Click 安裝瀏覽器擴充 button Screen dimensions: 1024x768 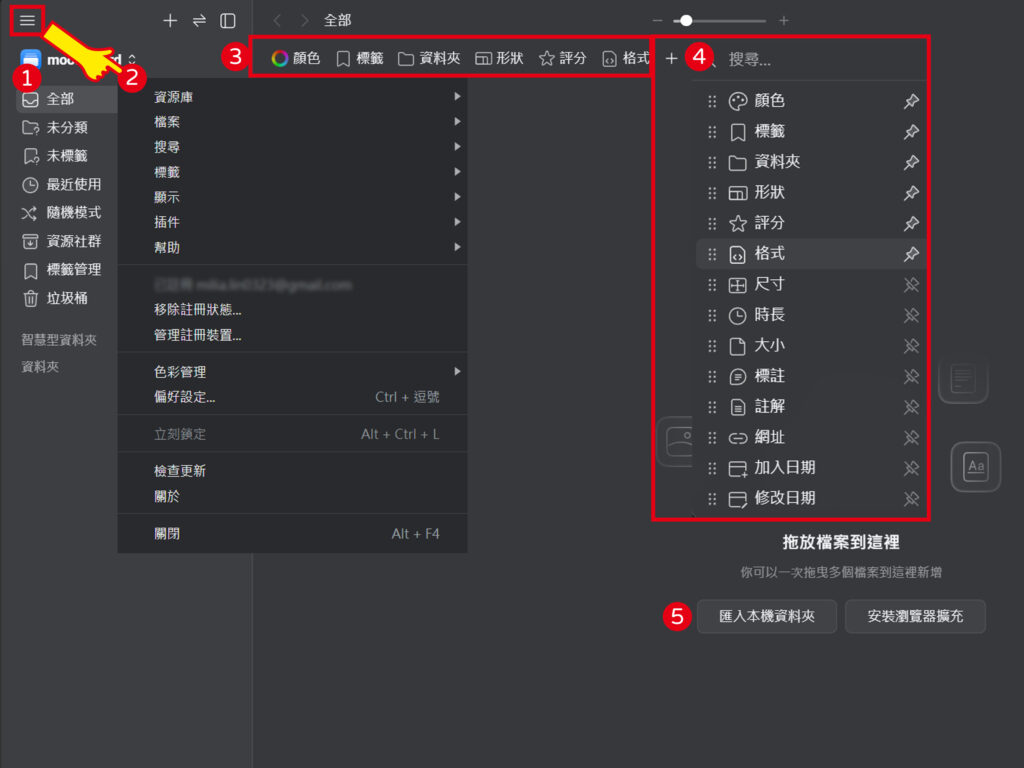915,617
